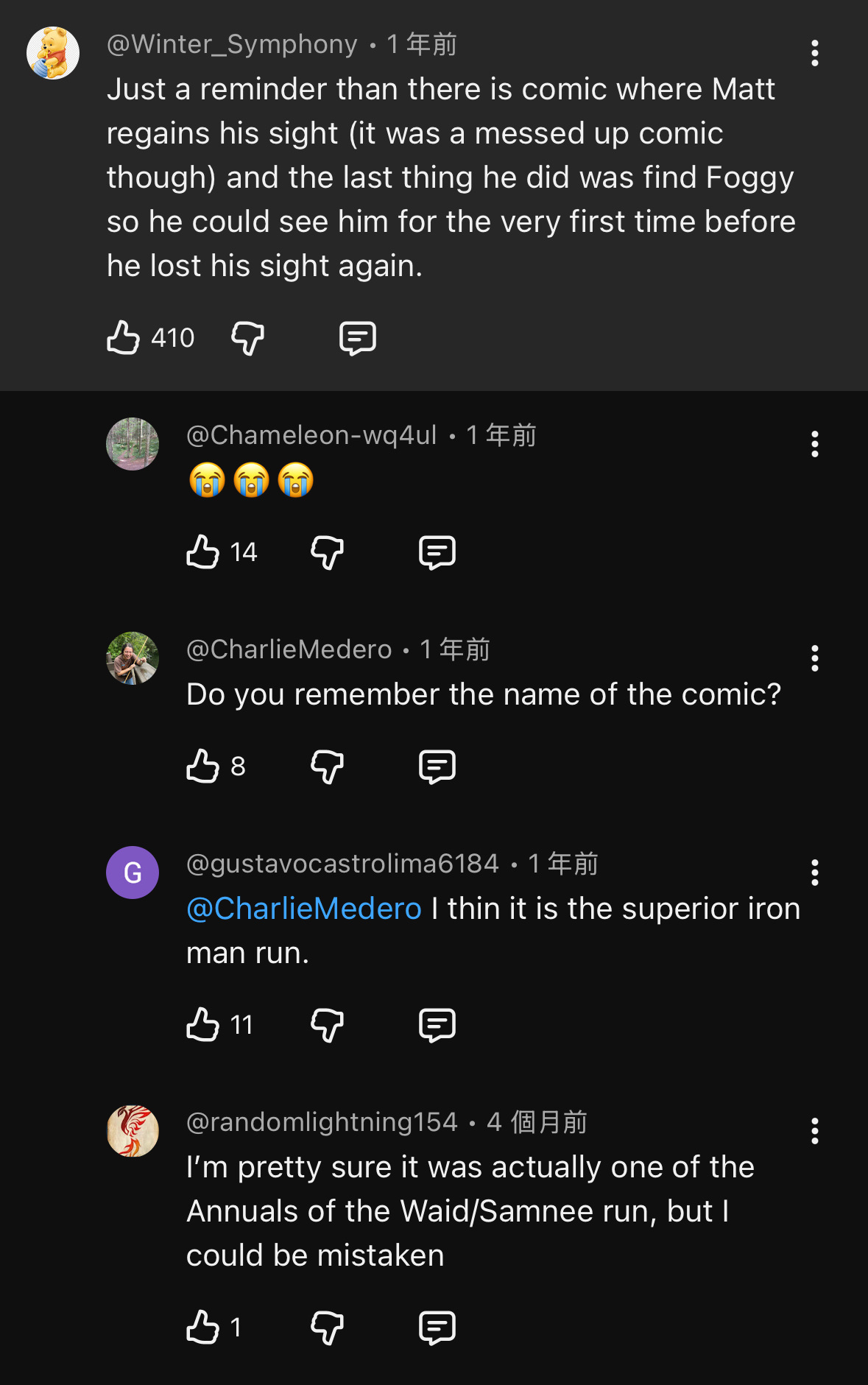Open more options for Winter_Symphony comment
868x1385 pixels.
pos(814,53)
